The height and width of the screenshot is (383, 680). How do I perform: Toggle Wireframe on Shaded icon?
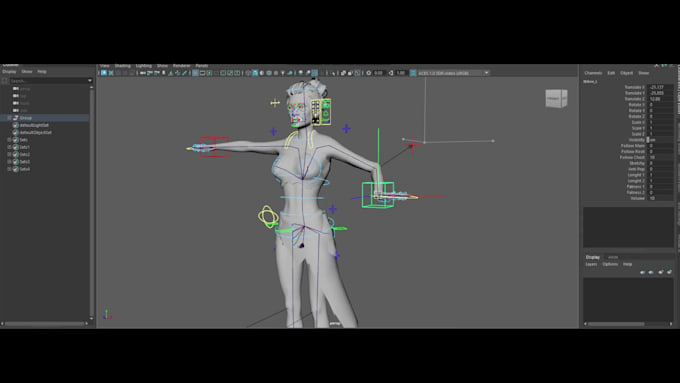(269, 73)
